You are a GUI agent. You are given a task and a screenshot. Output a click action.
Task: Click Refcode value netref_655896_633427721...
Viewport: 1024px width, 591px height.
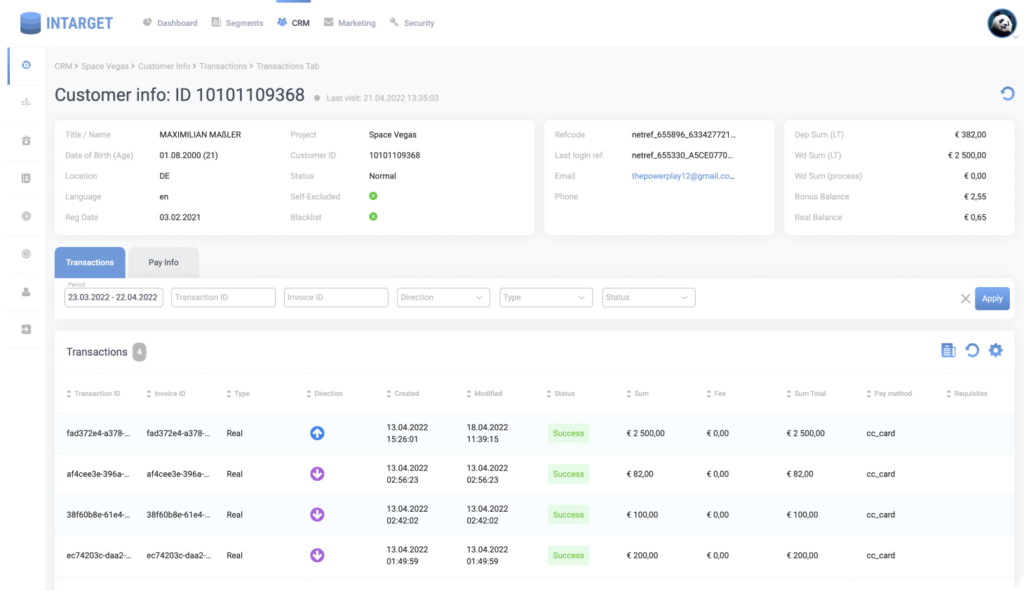click(683, 135)
